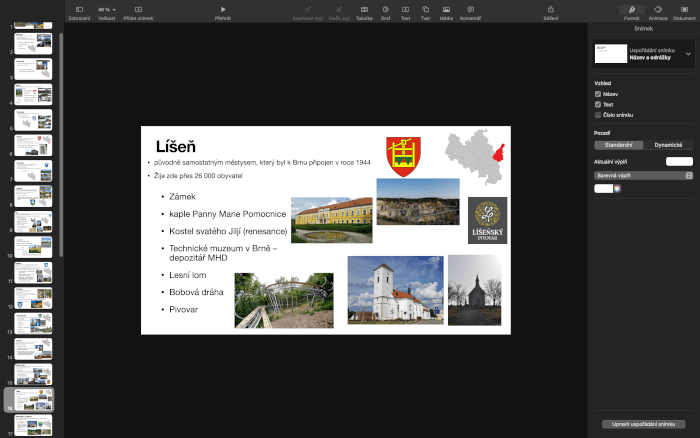Click Upravit uspořádání snímku button
This screenshot has height=438, width=700.
coord(643,424)
